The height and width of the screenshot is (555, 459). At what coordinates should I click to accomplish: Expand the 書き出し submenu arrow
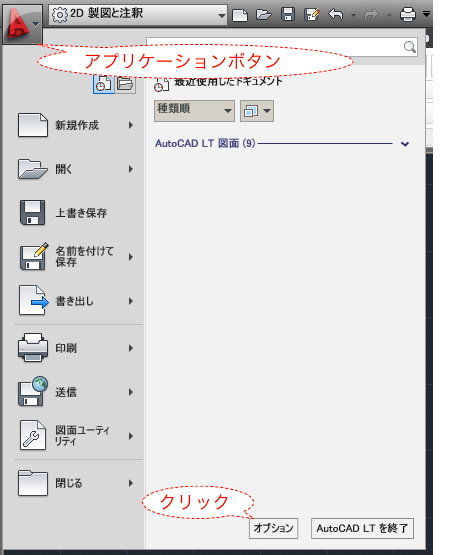coord(131,301)
